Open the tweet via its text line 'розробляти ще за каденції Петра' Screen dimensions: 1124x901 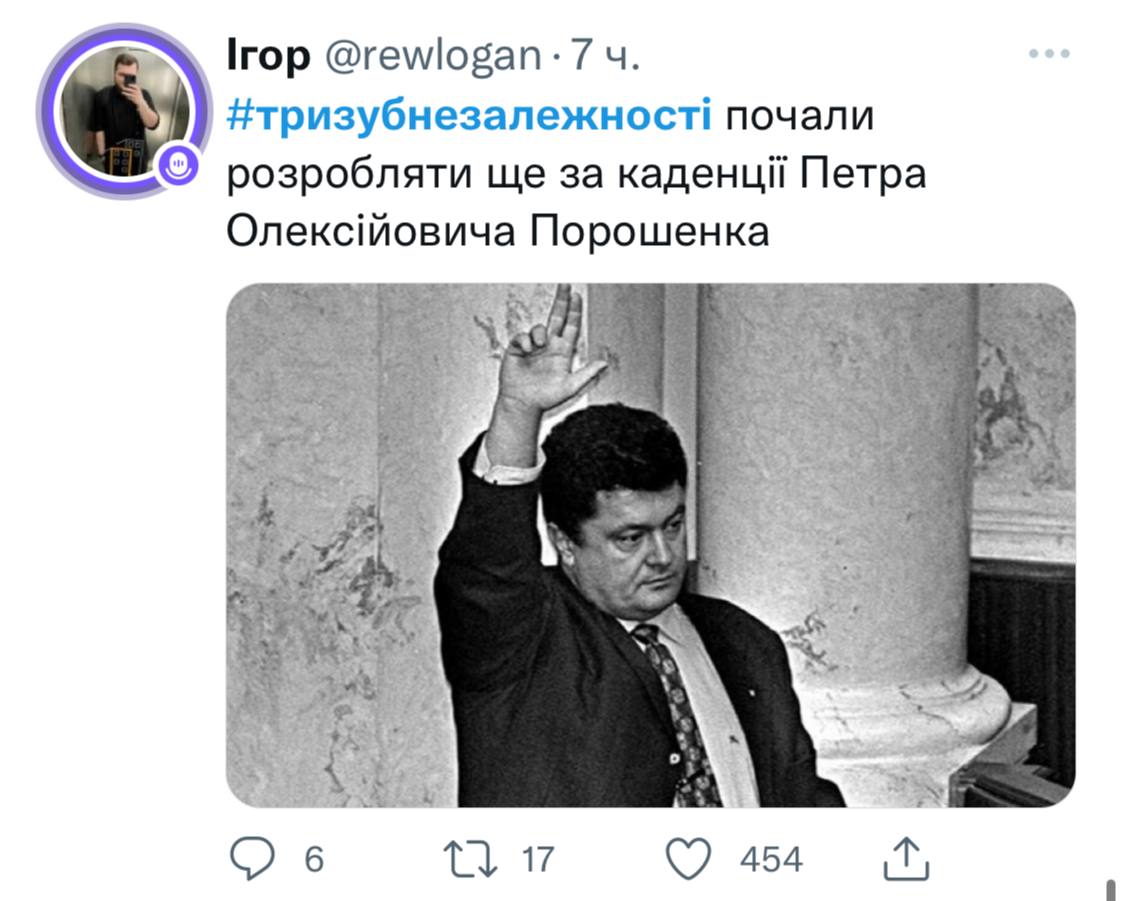point(576,174)
